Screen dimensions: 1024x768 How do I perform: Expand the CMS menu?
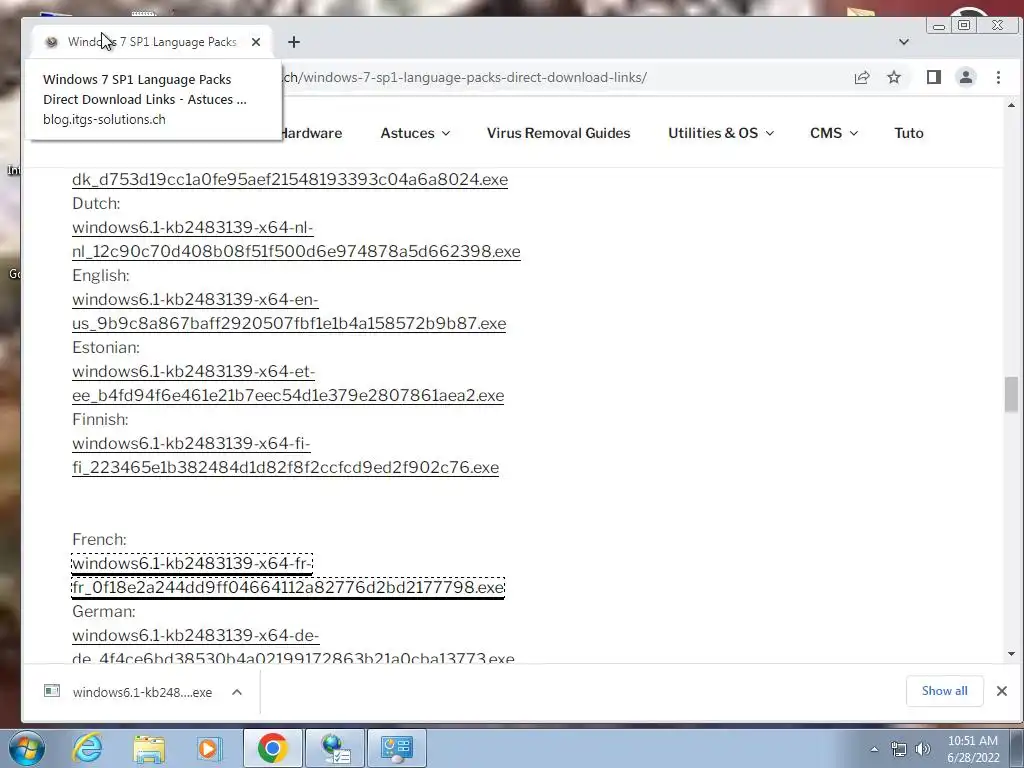point(834,133)
